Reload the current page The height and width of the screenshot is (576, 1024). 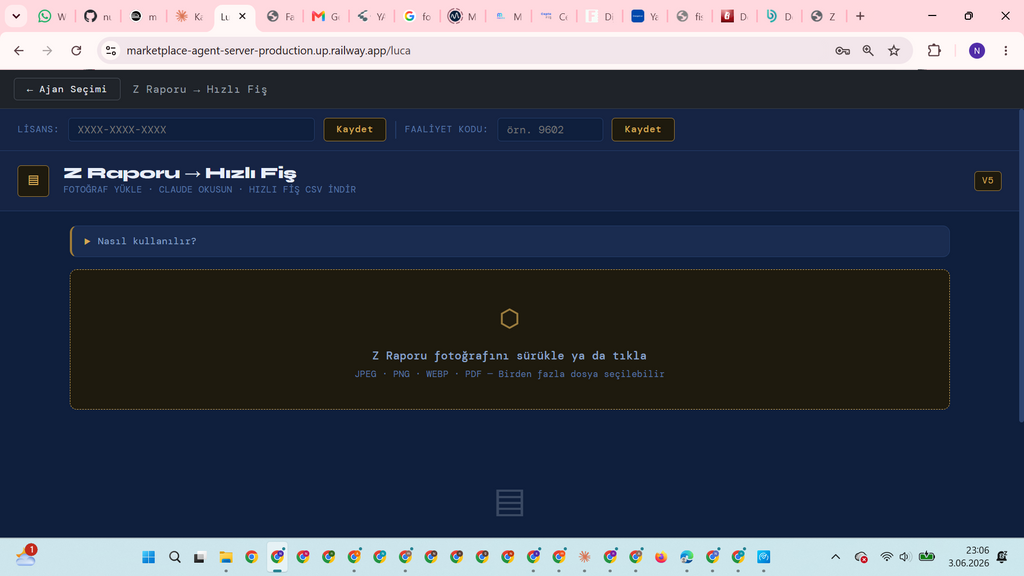tap(76, 50)
